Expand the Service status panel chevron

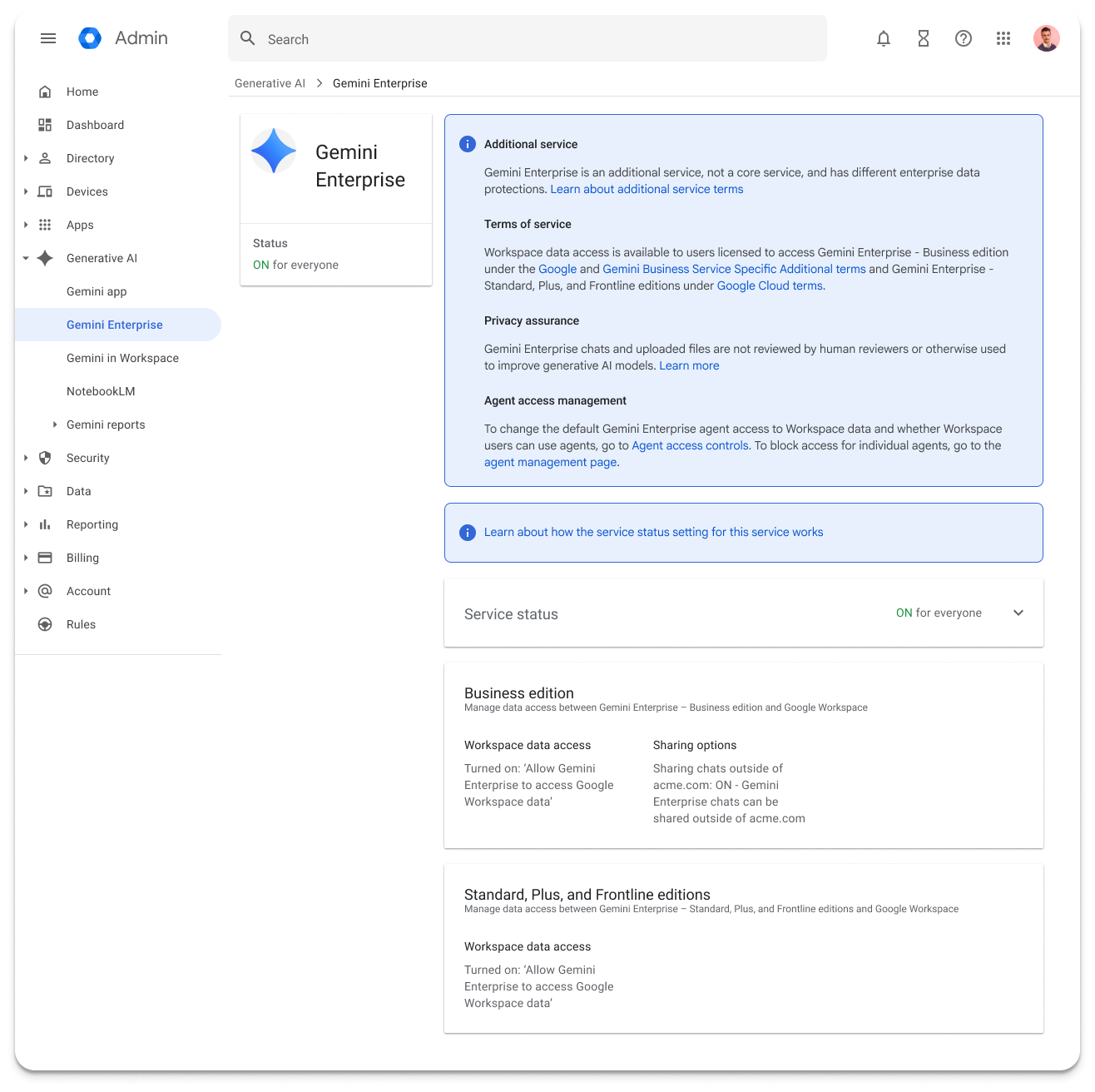click(1018, 613)
